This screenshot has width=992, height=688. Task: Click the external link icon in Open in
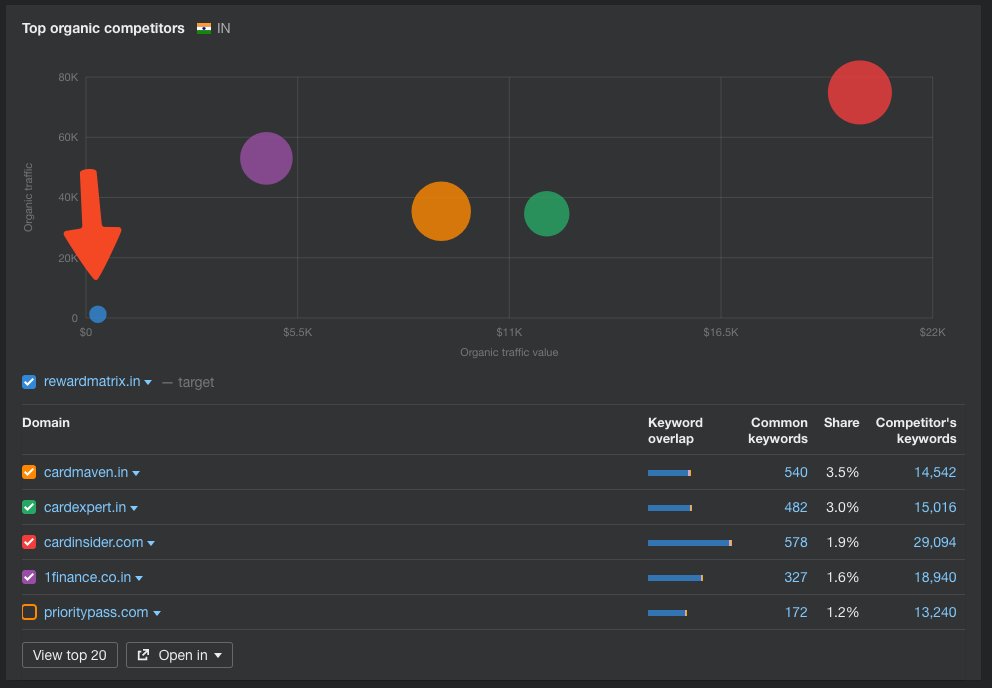point(144,654)
